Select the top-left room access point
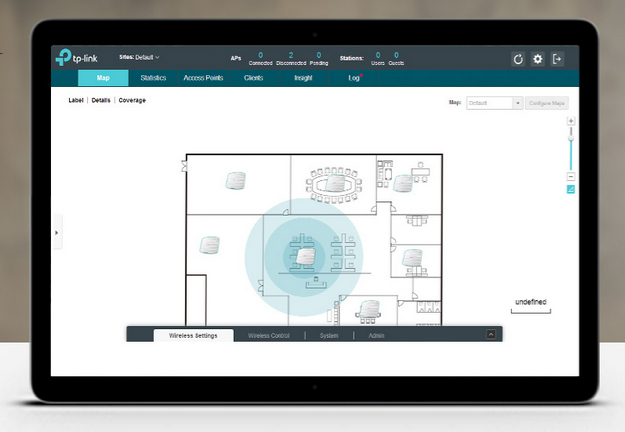This screenshot has height=432, width=625. point(234,181)
